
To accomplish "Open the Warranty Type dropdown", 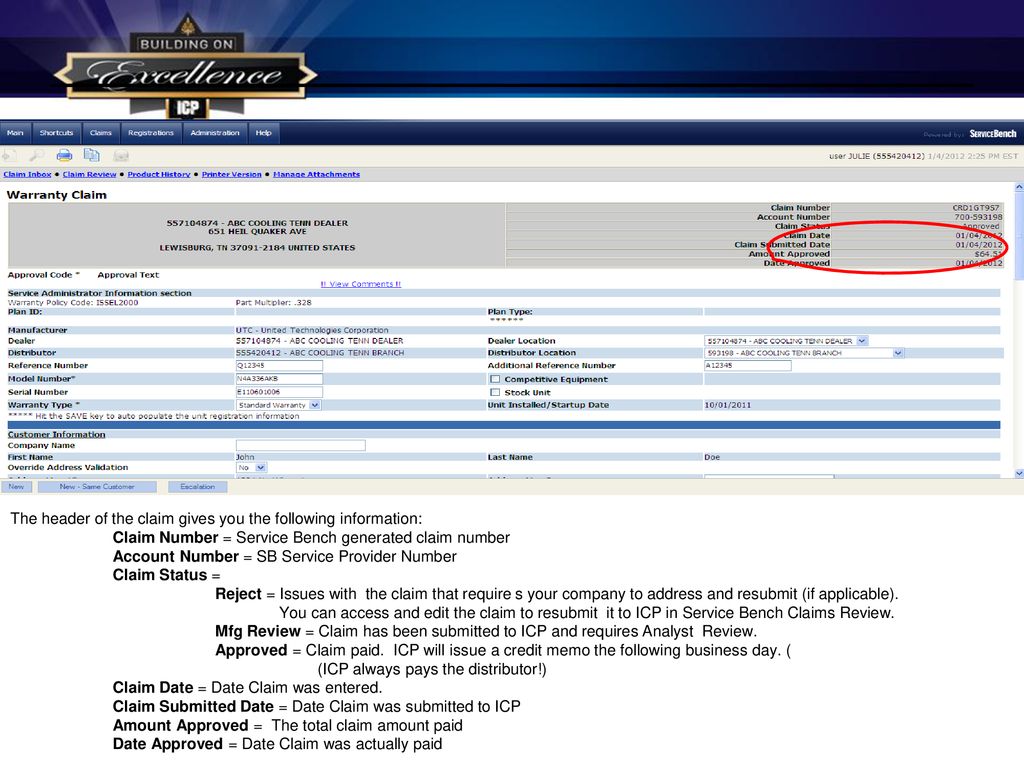I will pos(315,405).
